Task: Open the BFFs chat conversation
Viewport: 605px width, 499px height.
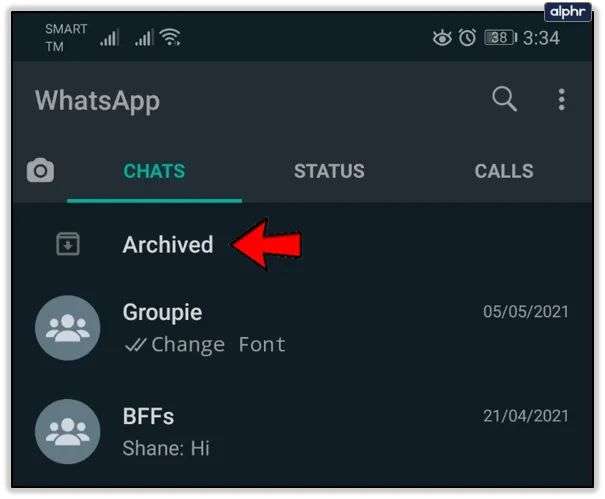Action: 302,431
